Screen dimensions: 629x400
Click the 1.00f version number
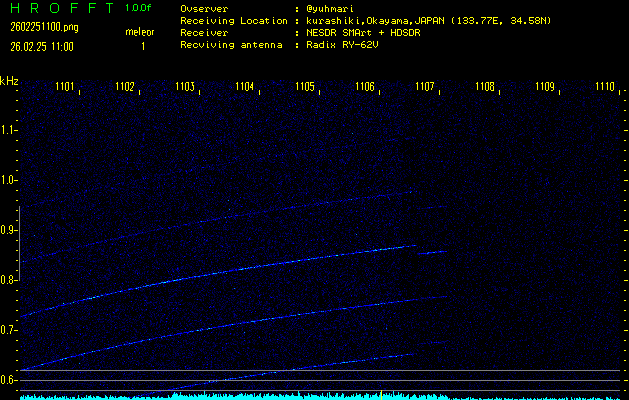[x=139, y=8]
